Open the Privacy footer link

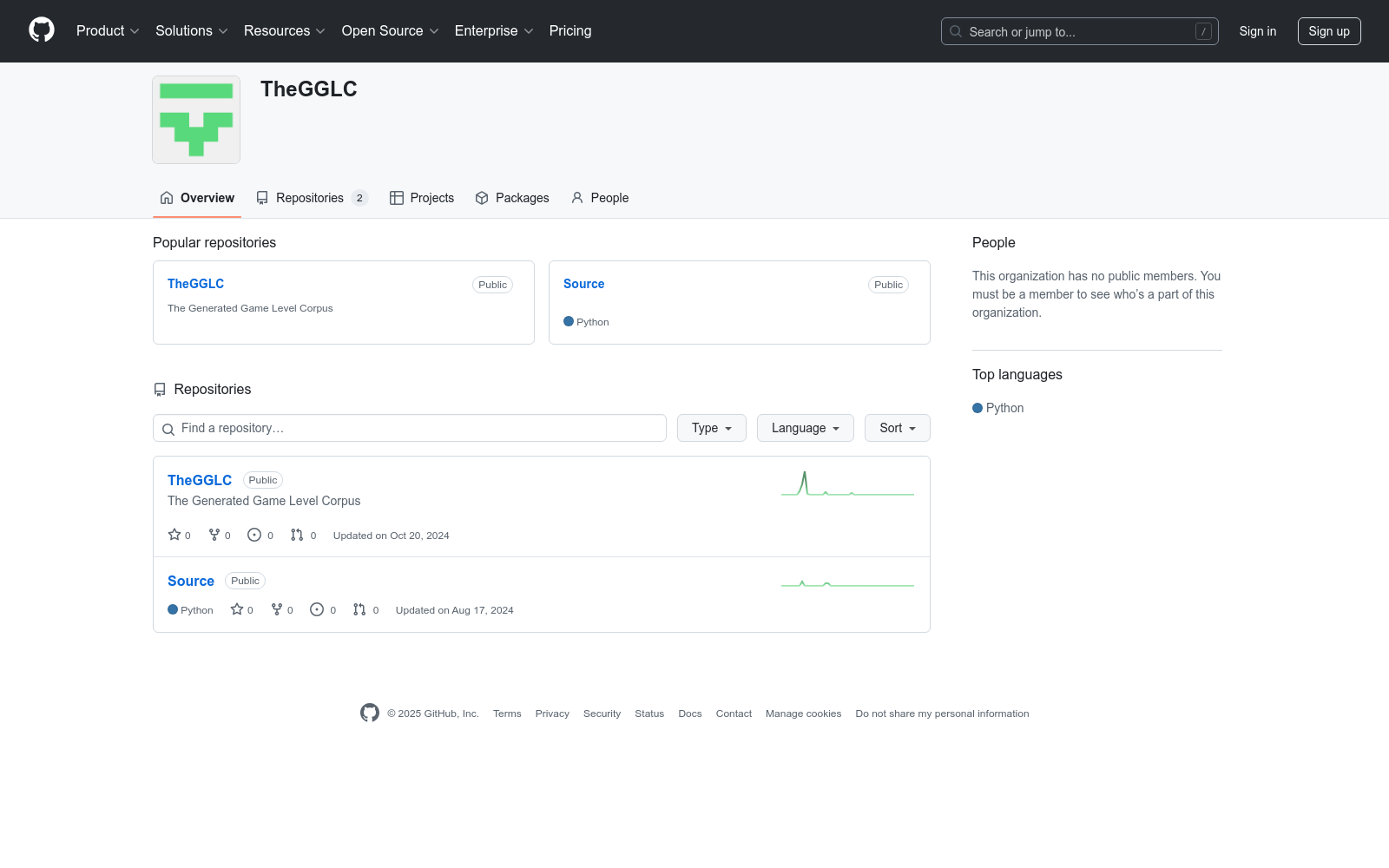point(552,713)
